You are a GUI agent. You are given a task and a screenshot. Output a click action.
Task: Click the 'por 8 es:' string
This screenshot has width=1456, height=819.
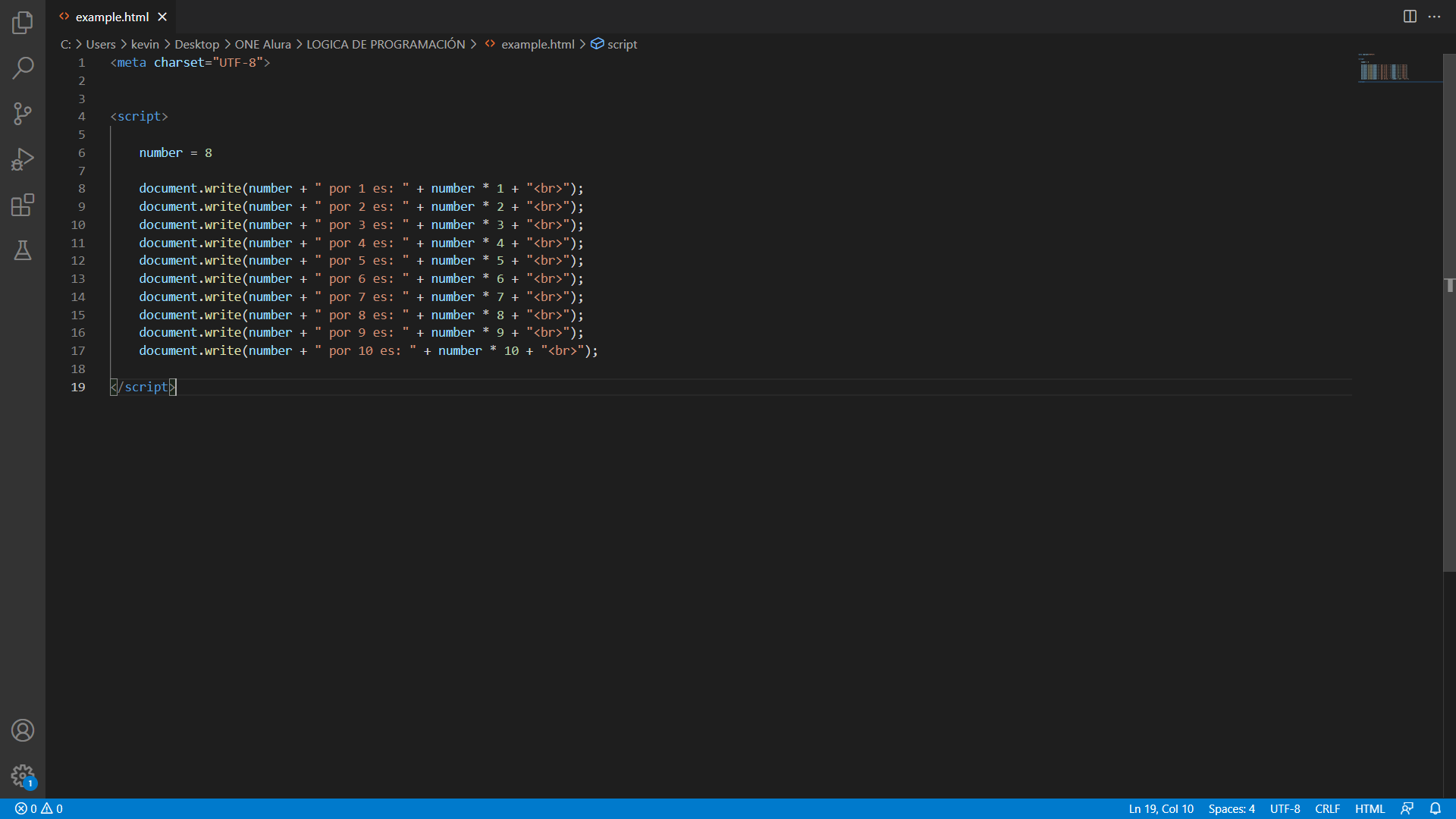coord(362,315)
